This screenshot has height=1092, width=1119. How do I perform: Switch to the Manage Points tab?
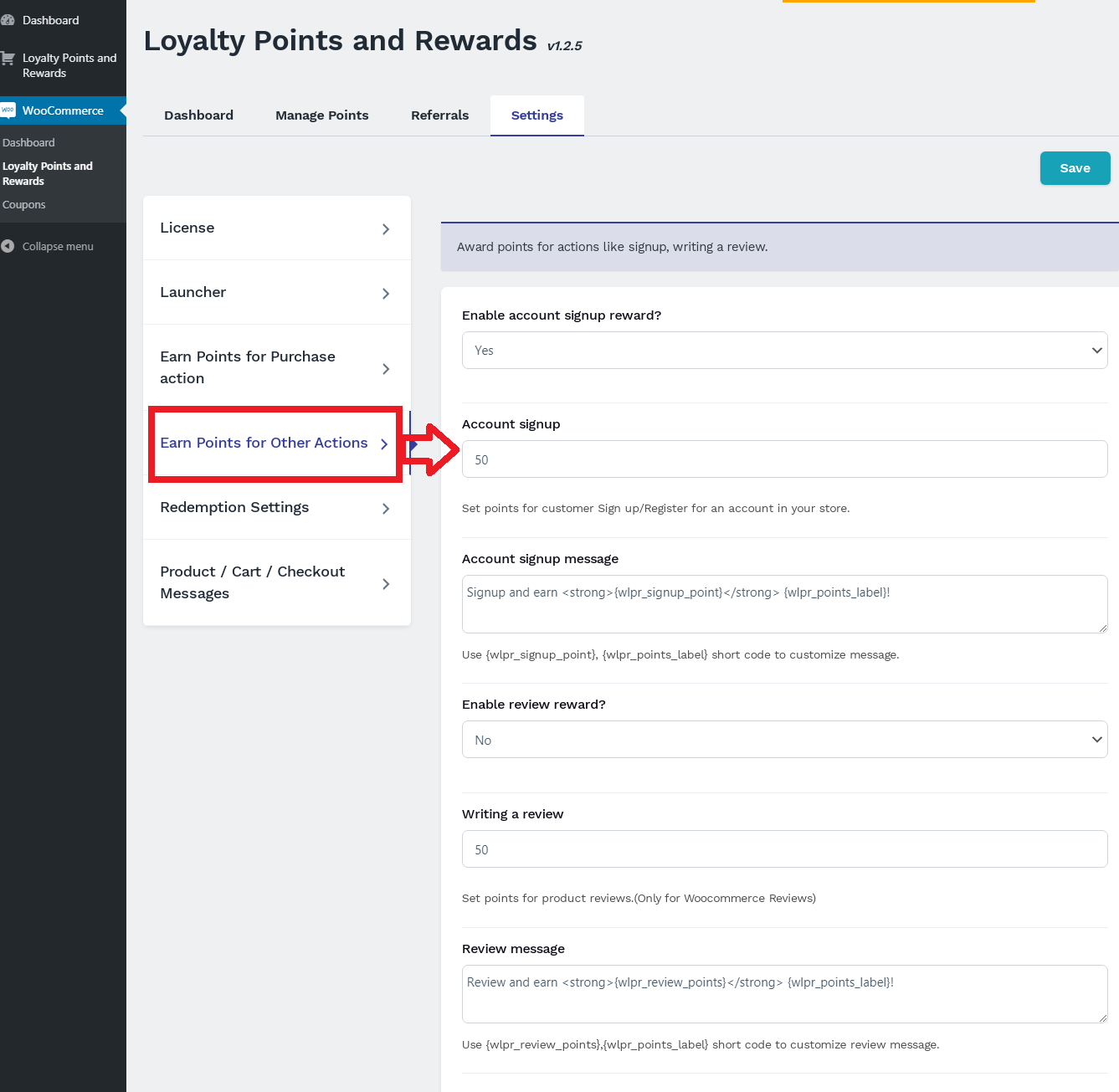coord(322,115)
